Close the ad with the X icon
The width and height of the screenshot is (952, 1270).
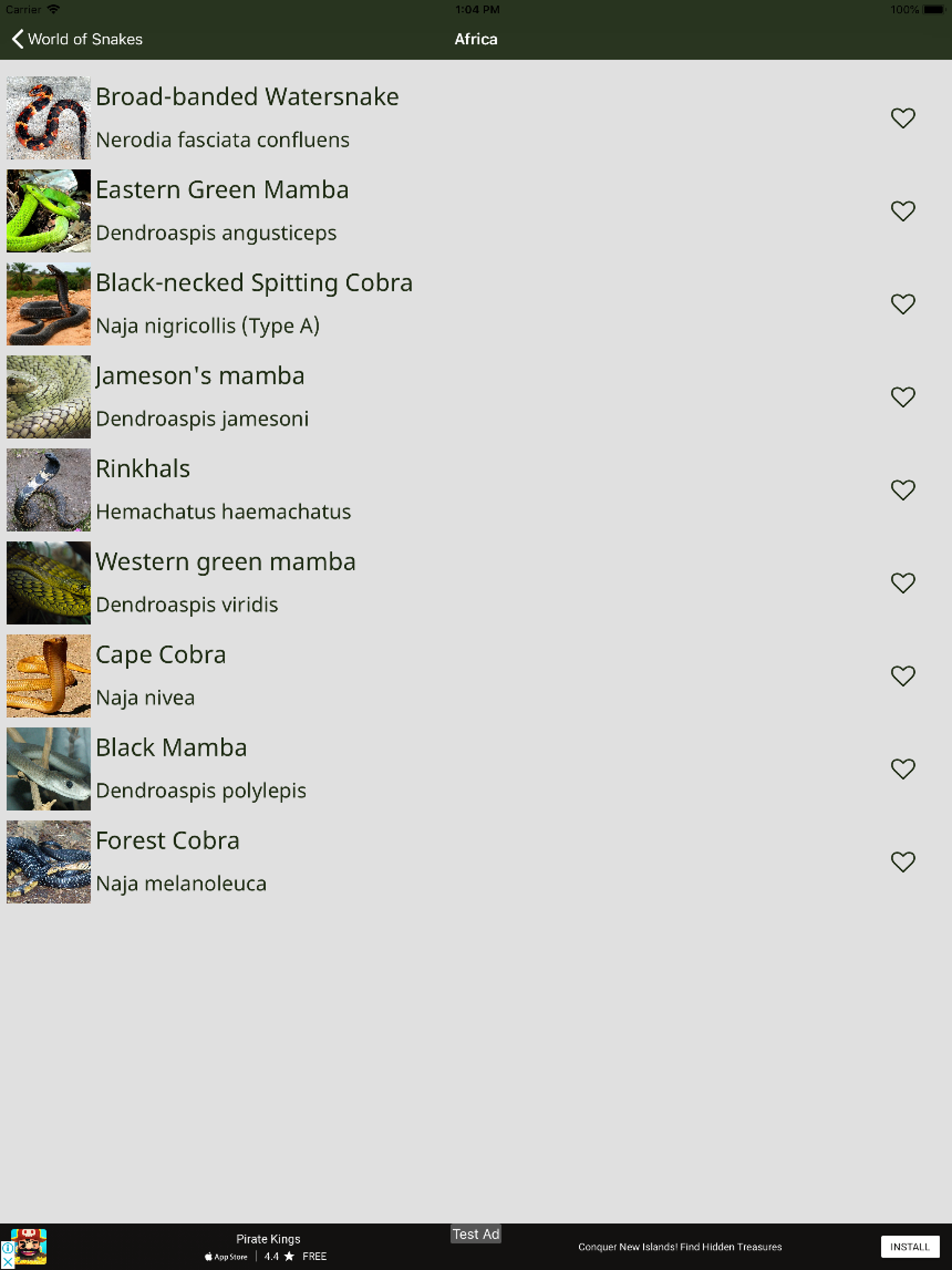pyautogui.click(x=7, y=1262)
